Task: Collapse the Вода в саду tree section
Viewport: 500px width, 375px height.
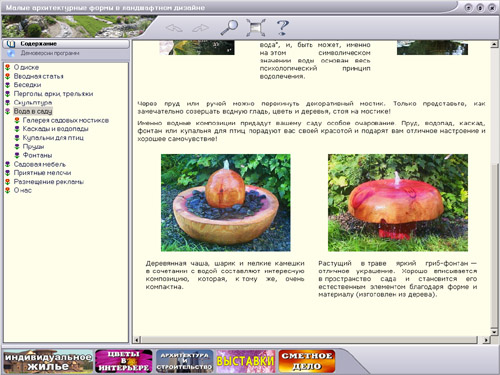Action: pos(33,111)
